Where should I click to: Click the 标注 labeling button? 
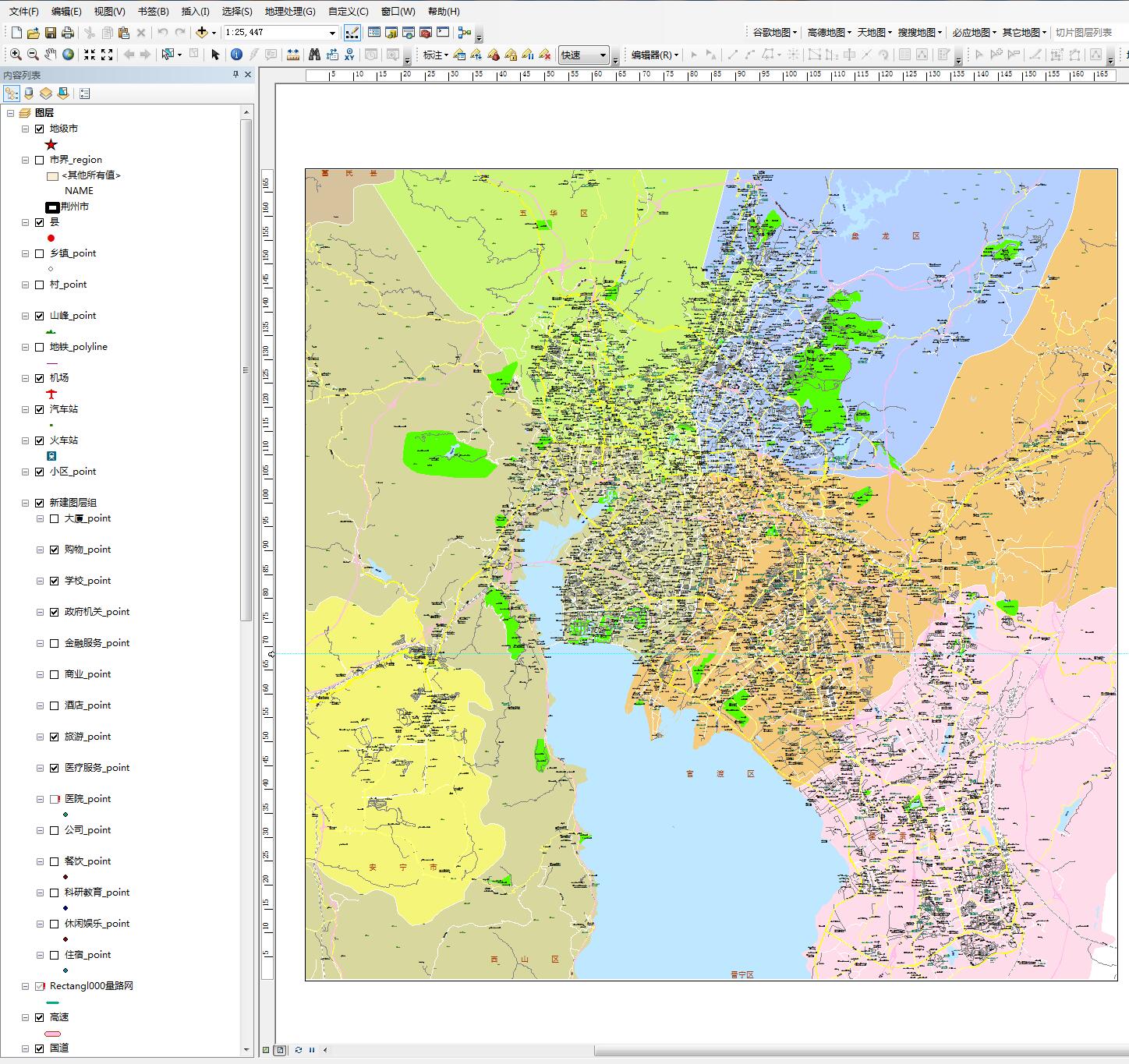[x=435, y=55]
